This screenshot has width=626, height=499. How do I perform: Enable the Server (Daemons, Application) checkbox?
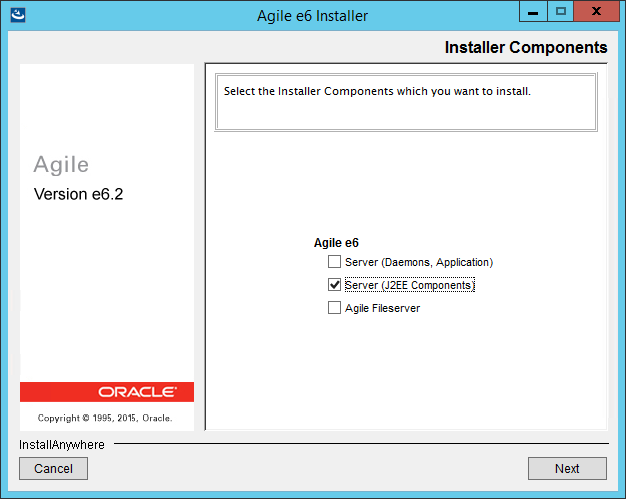[x=334, y=262]
